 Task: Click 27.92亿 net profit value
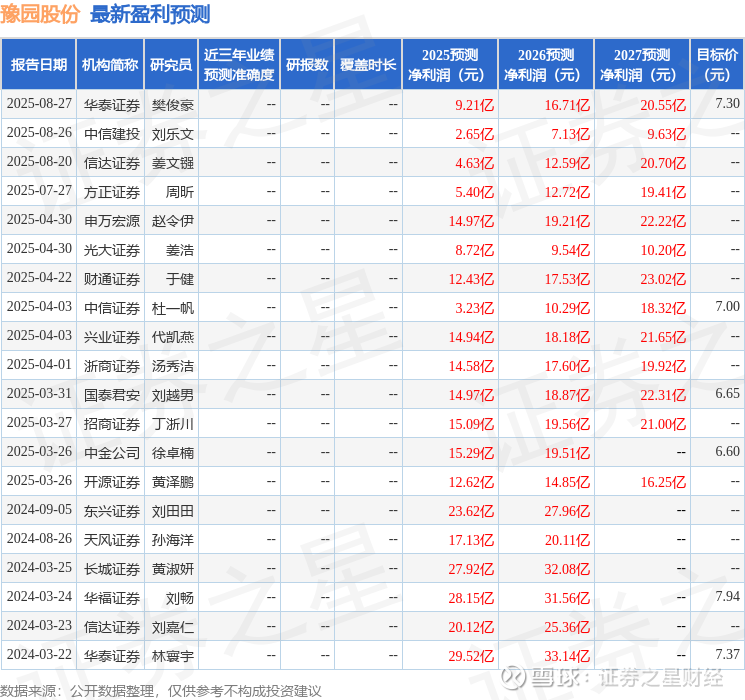click(x=471, y=569)
